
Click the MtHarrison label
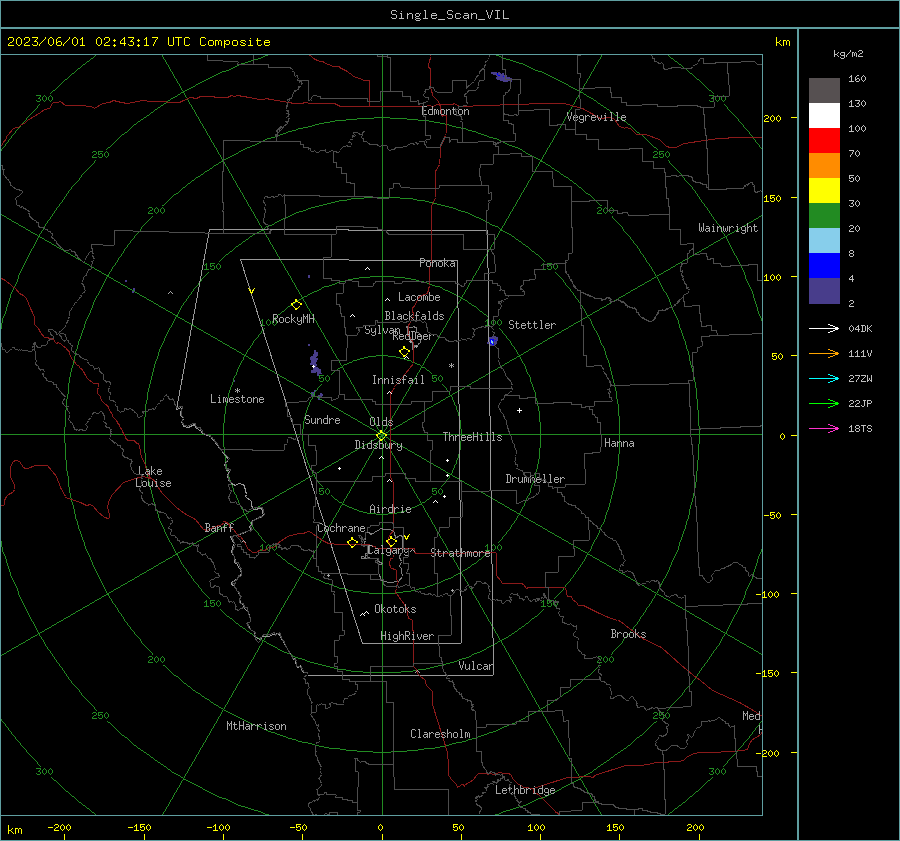256,726
